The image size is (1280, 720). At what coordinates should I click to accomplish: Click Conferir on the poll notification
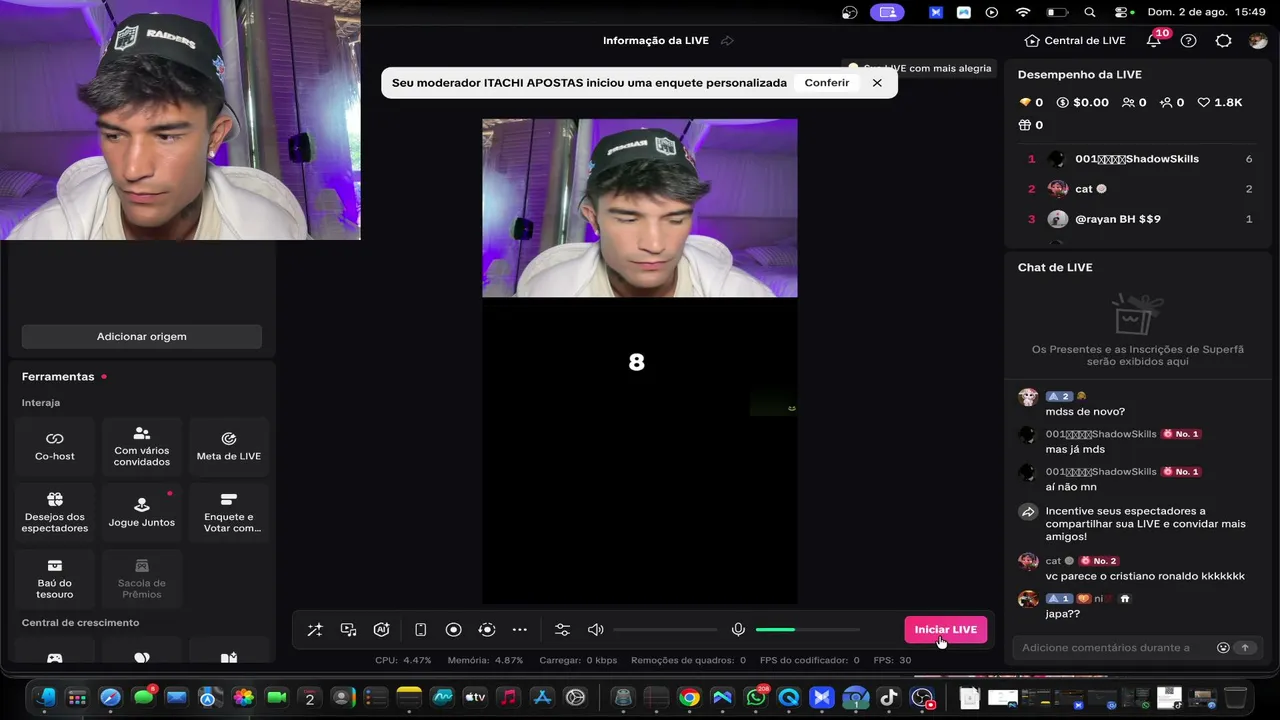coord(827,83)
